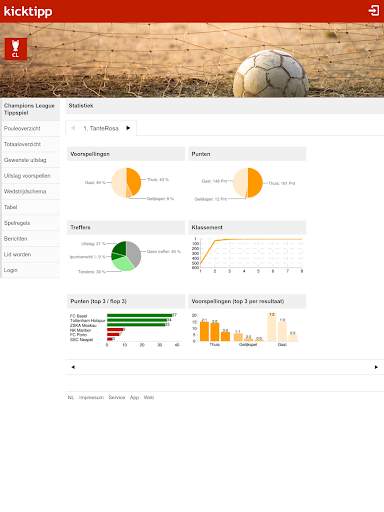The height and width of the screenshot is (512, 384).
Task: Click Lid worden in the sidebar
Action: pyautogui.click(x=30, y=254)
